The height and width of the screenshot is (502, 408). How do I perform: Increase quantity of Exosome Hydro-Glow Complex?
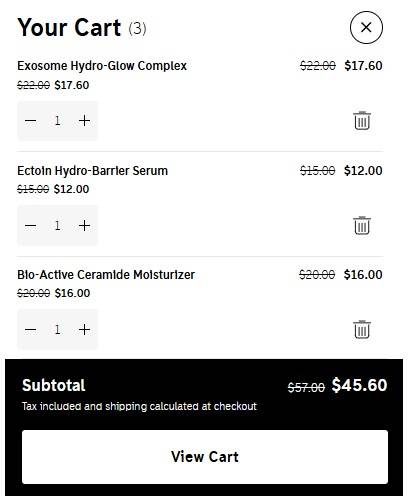point(84,120)
